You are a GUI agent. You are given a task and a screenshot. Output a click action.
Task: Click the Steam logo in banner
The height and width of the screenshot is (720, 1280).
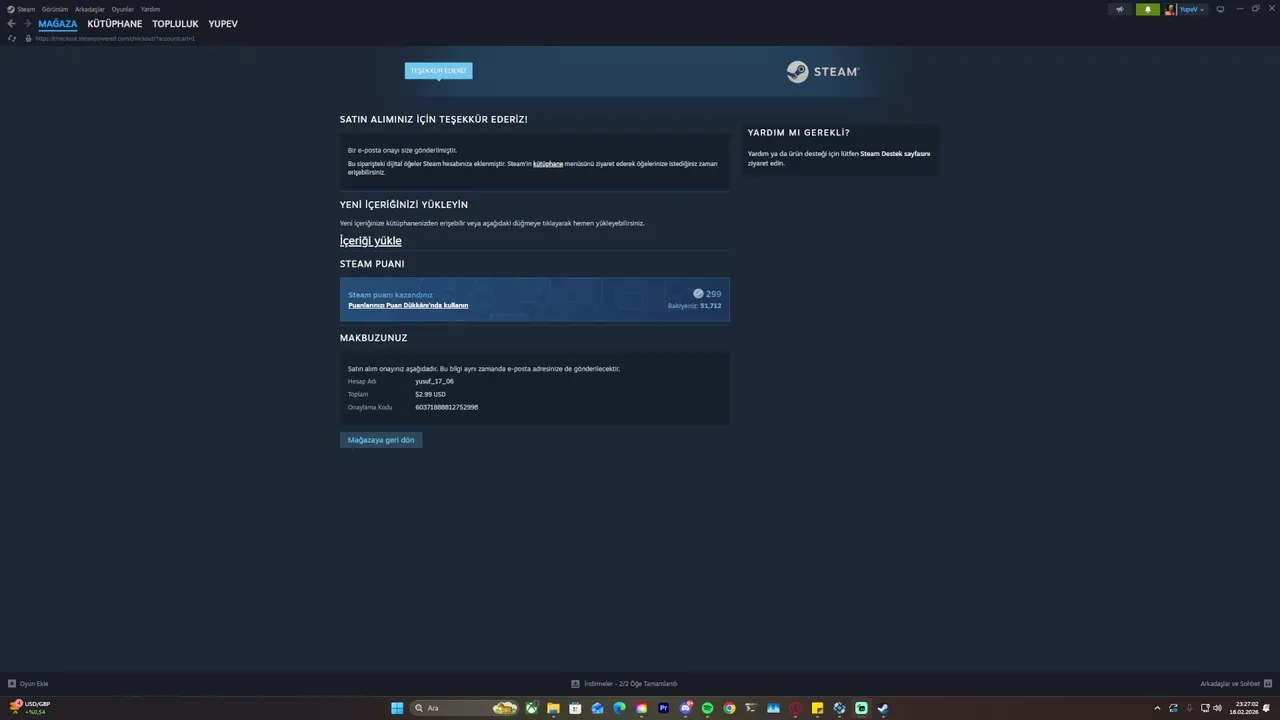822,72
